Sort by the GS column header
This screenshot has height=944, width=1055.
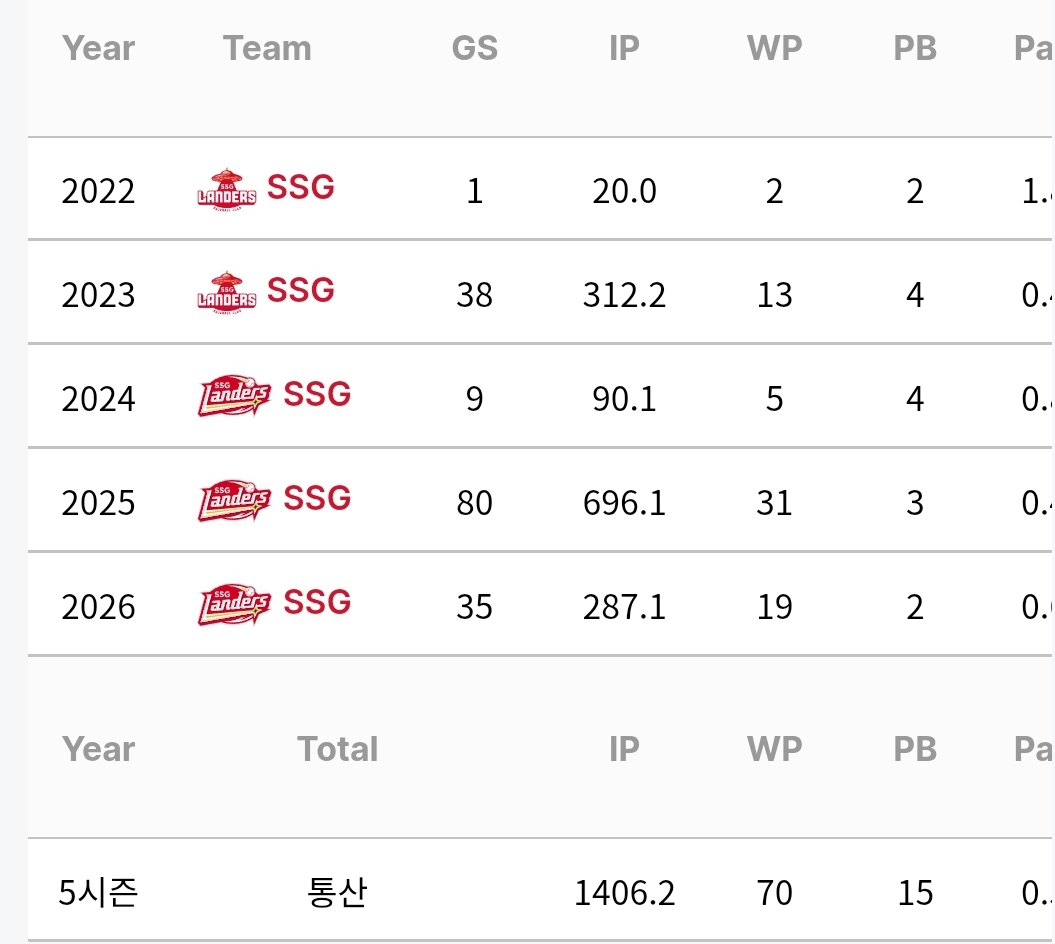coord(475,48)
